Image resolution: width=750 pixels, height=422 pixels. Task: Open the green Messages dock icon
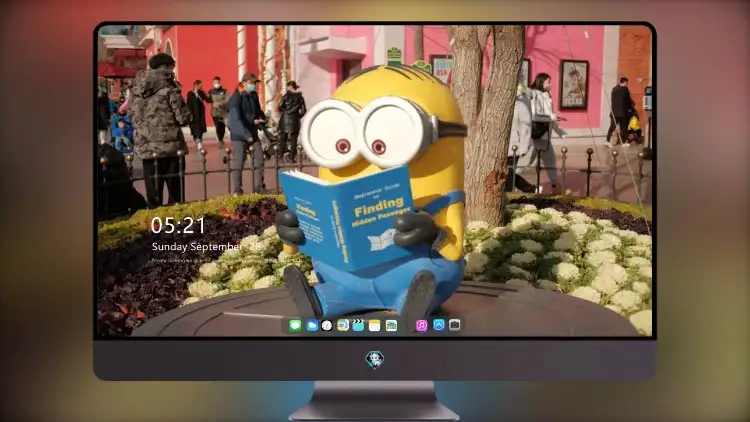tap(295, 325)
